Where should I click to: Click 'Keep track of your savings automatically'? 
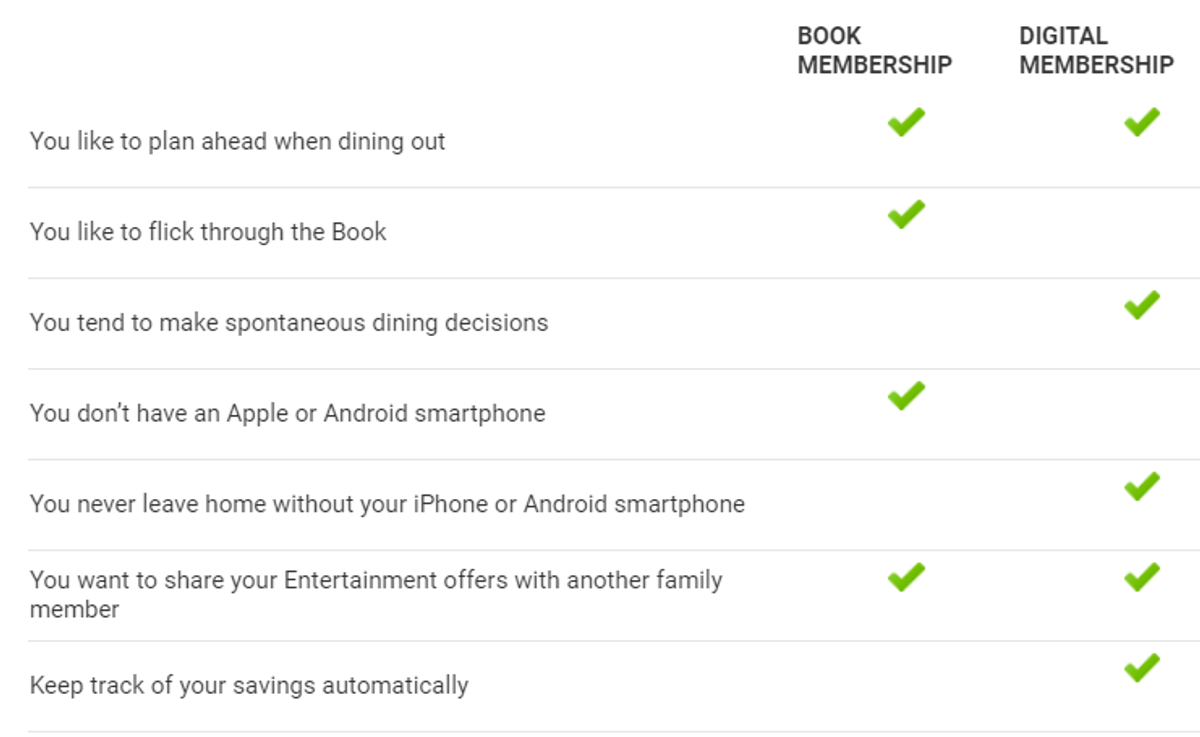(x=249, y=686)
